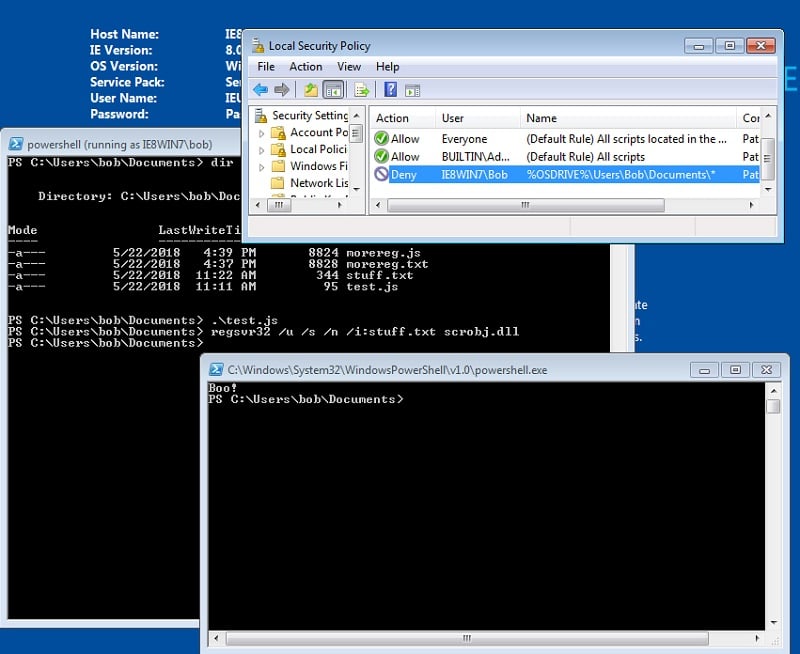
Task: Click the Local Policies folder icon
Action: point(278,149)
